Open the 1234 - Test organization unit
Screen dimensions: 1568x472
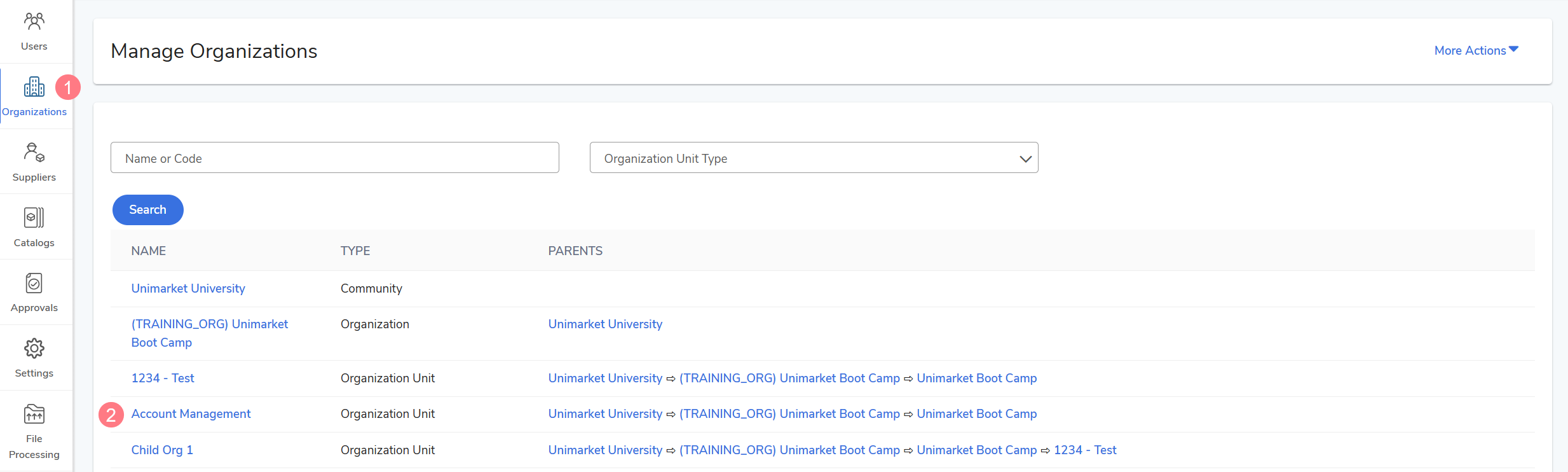coord(163,378)
